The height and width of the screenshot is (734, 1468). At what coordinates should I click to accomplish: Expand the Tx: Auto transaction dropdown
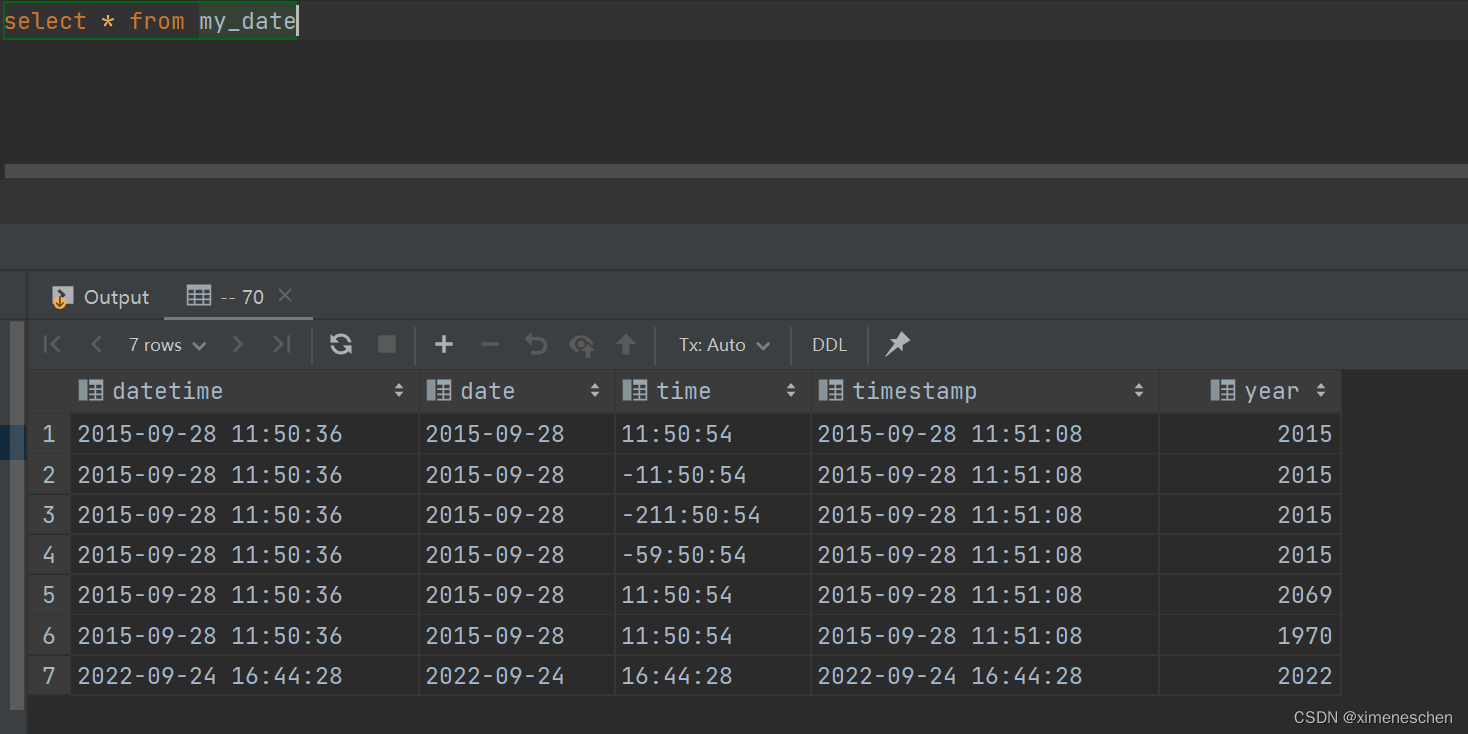724,345
